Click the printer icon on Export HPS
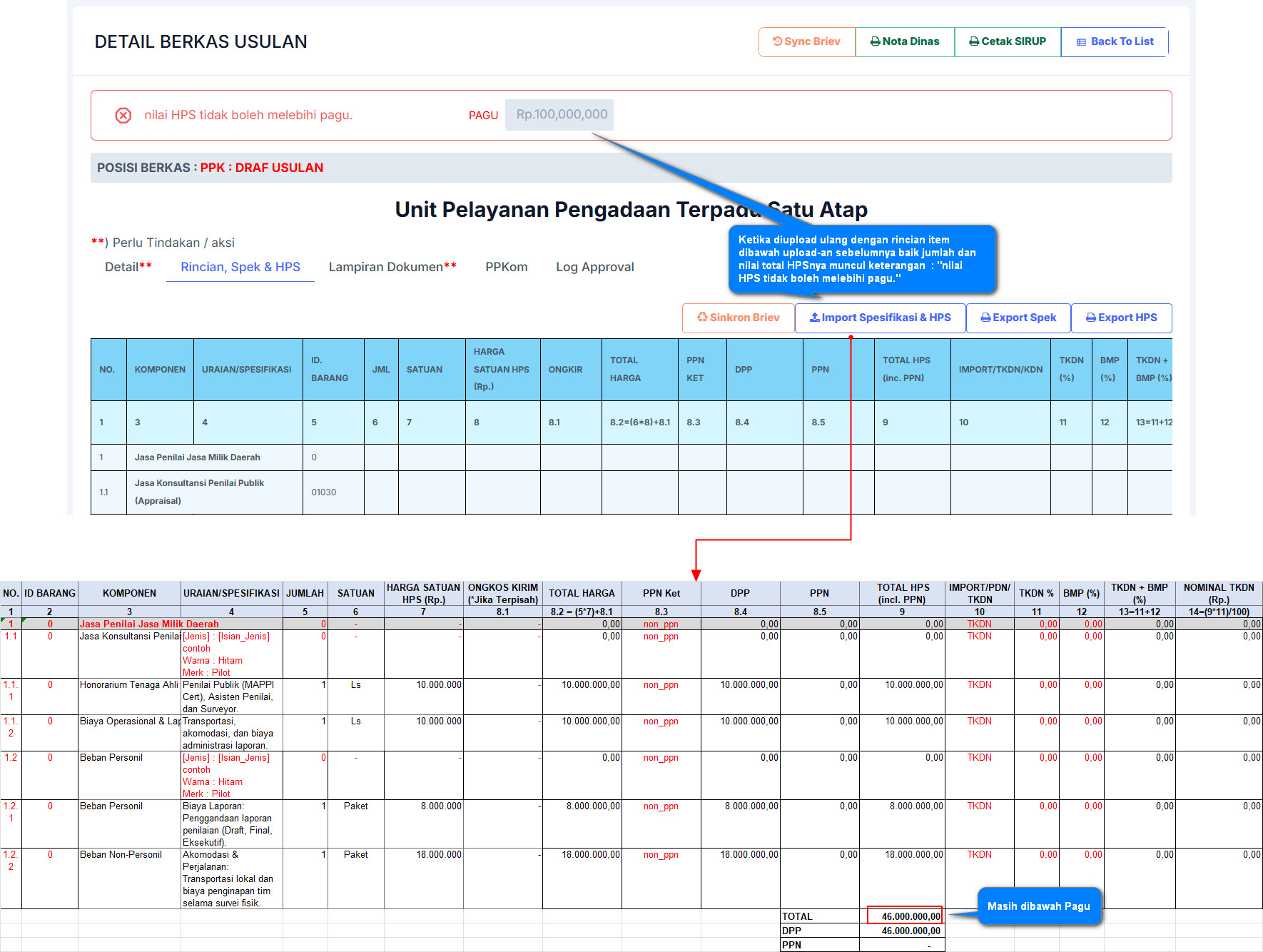 click(x=1090, y=318)
